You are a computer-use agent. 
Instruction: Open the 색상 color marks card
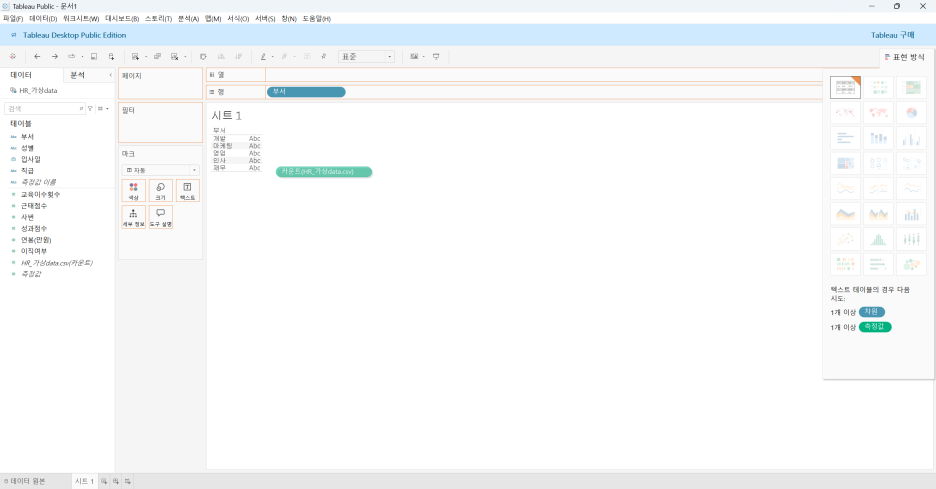133,190
